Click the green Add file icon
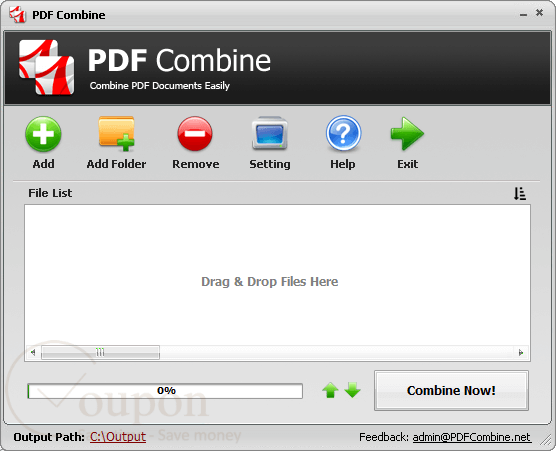The height and width of the screenshot is (451, 556). click(x=43, y=134)
